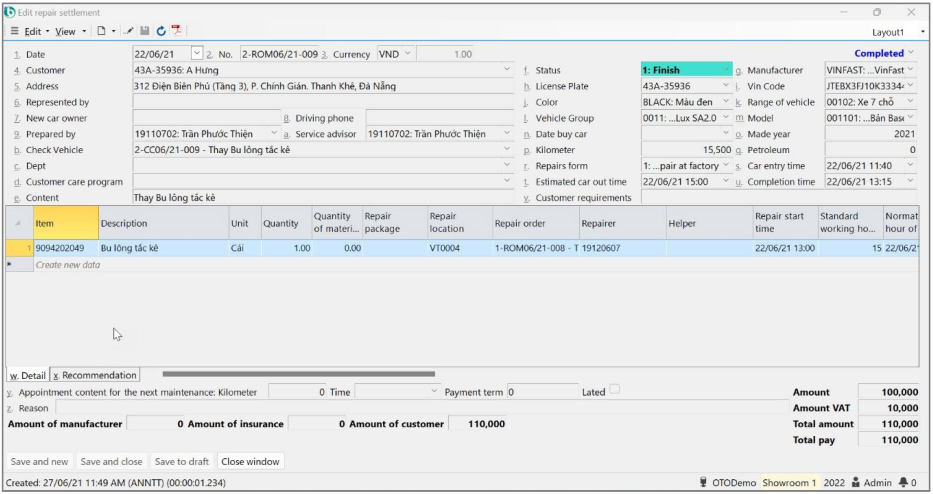Click Save and new button

39,461
